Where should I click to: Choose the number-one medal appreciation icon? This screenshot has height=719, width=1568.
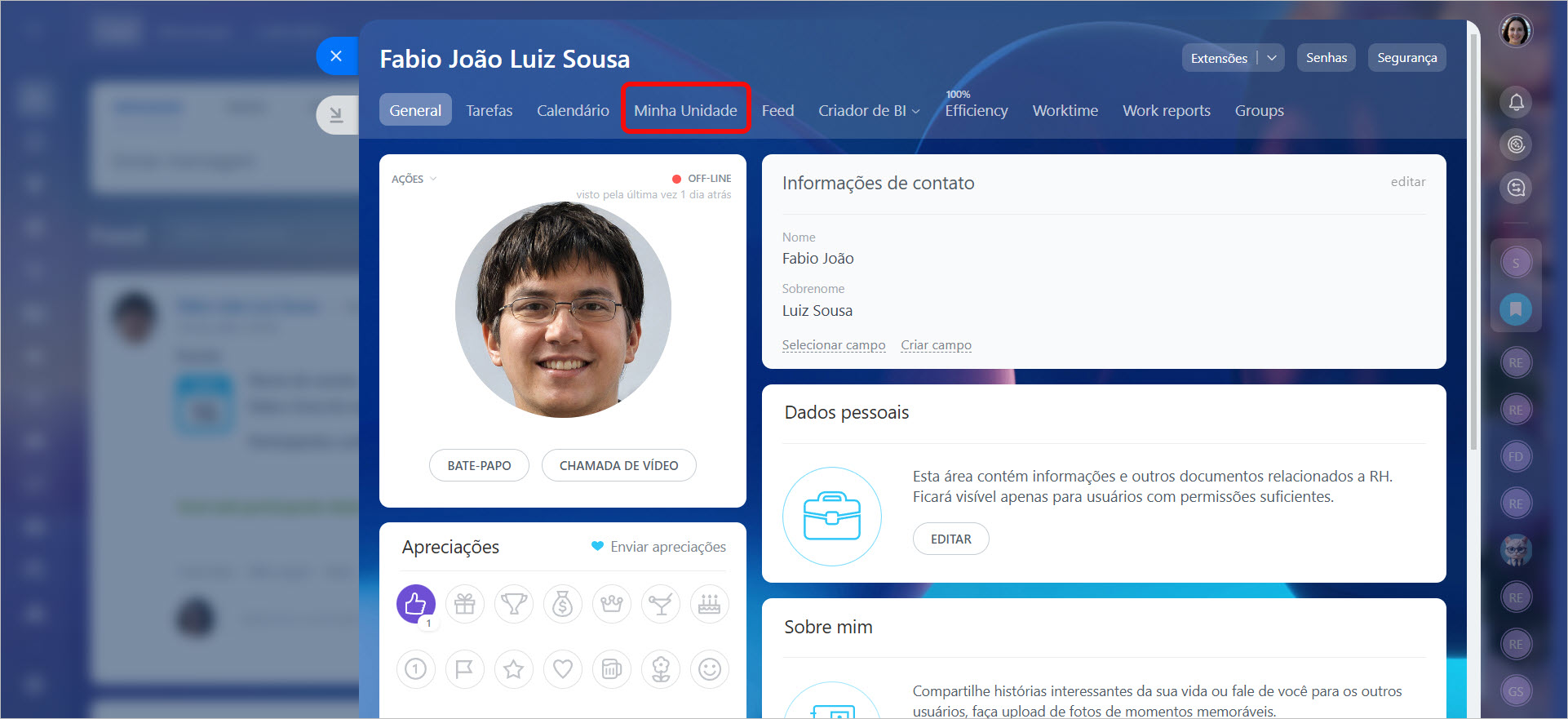click(x=416, y=669)
